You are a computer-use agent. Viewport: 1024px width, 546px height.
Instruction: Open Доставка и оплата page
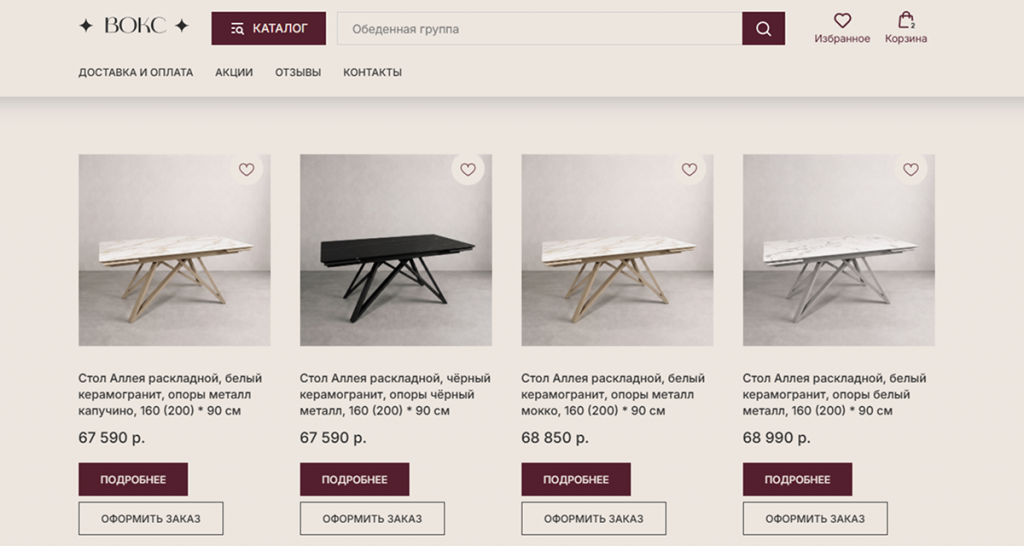pyautogui.click(x=136, y=73)
